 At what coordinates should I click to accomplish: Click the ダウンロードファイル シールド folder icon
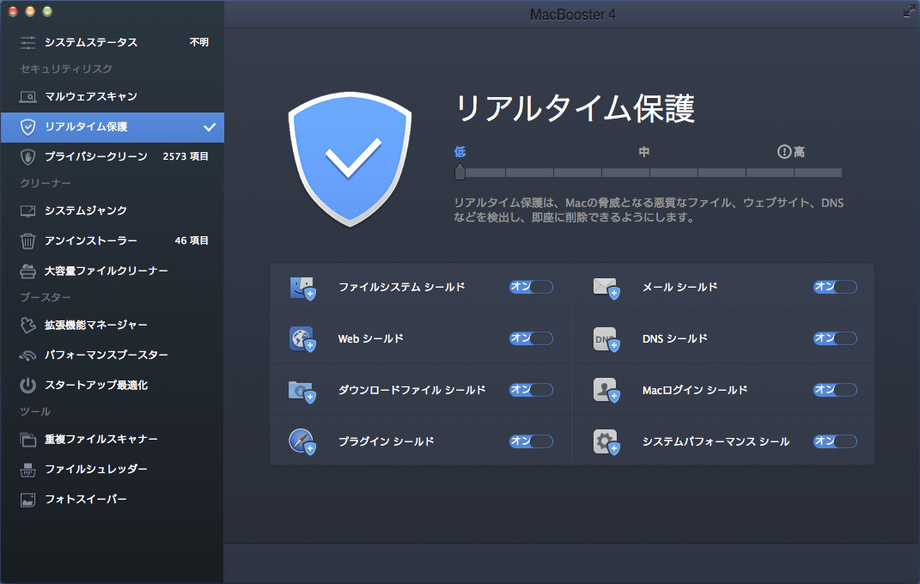303,391
